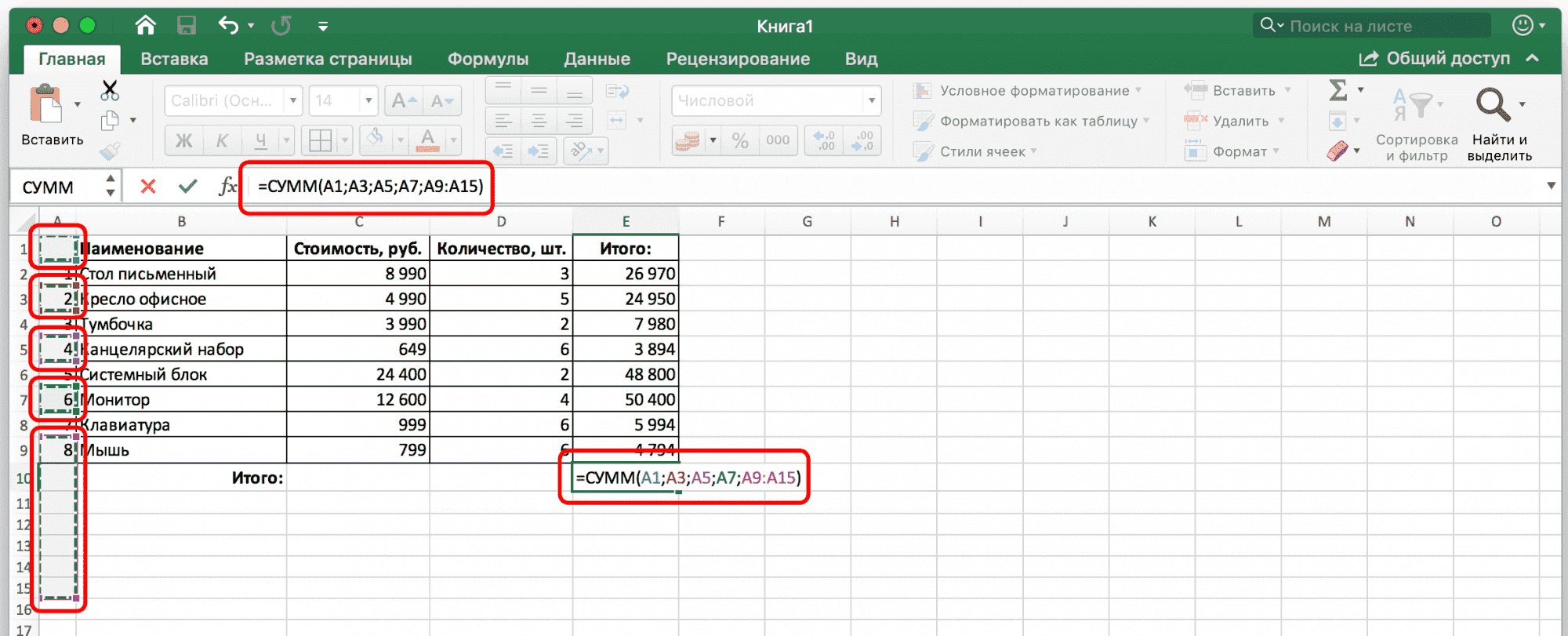Toggle bottom vertical alignment

tap(574, 91)
